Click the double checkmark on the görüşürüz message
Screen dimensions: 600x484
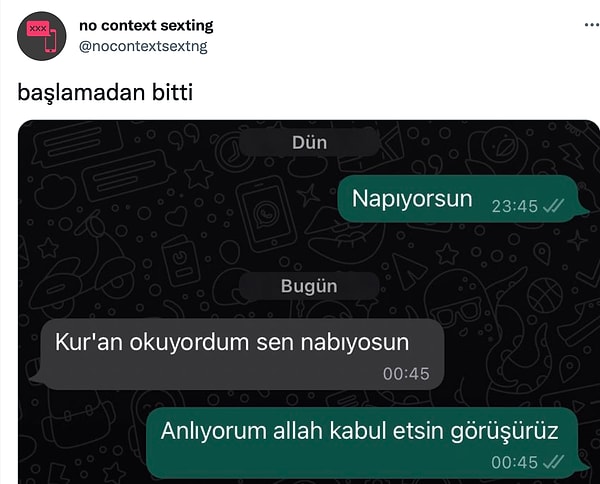coord(553,462)
